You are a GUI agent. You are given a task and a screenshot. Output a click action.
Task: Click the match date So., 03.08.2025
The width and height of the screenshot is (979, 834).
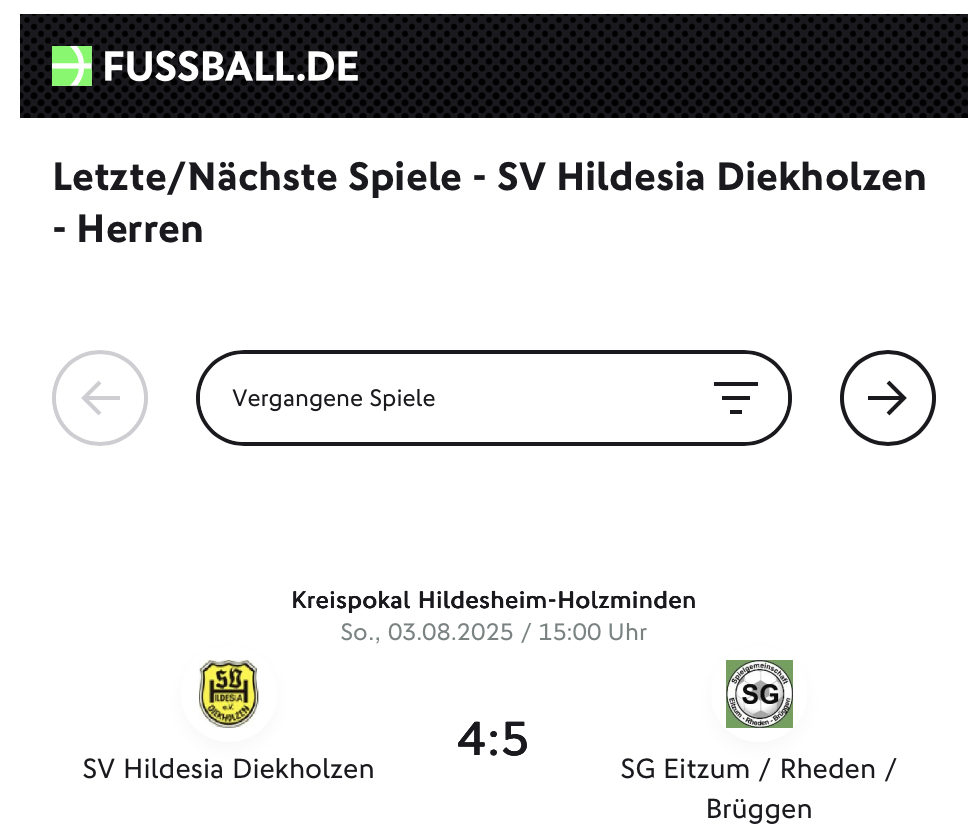[x=426, y=632]
